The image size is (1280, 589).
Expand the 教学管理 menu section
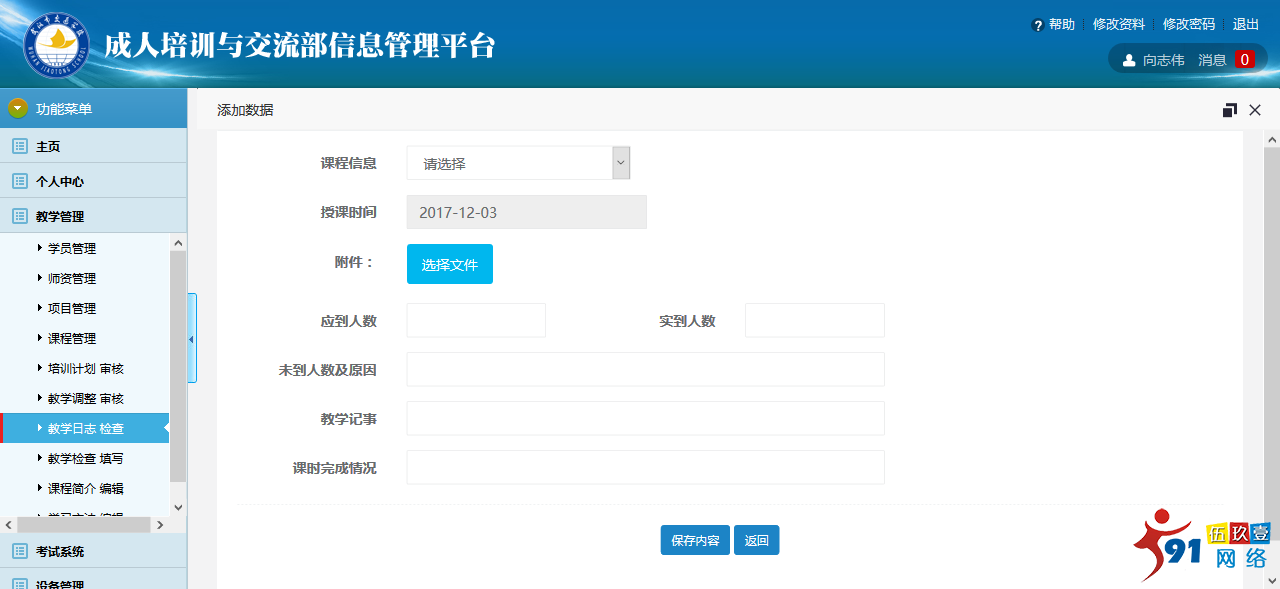tap(60, 216)
